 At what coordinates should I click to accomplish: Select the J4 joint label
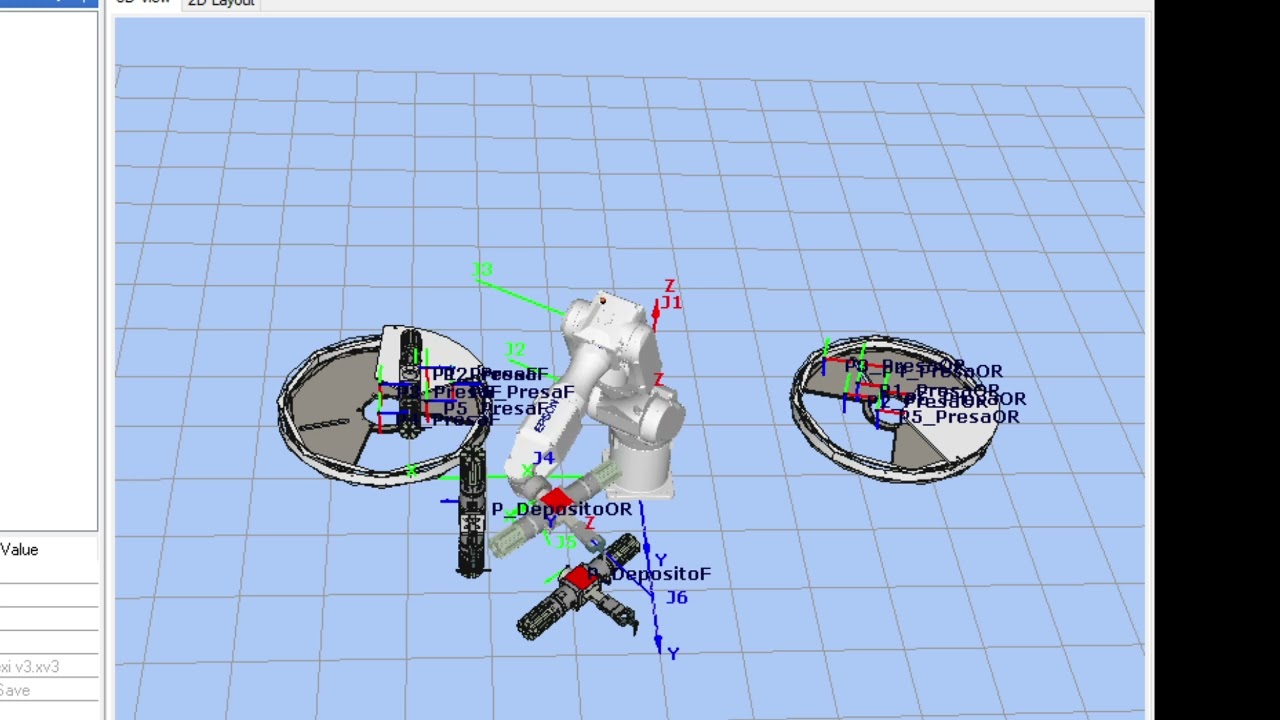pyautogui.click(x=543, y=458)
